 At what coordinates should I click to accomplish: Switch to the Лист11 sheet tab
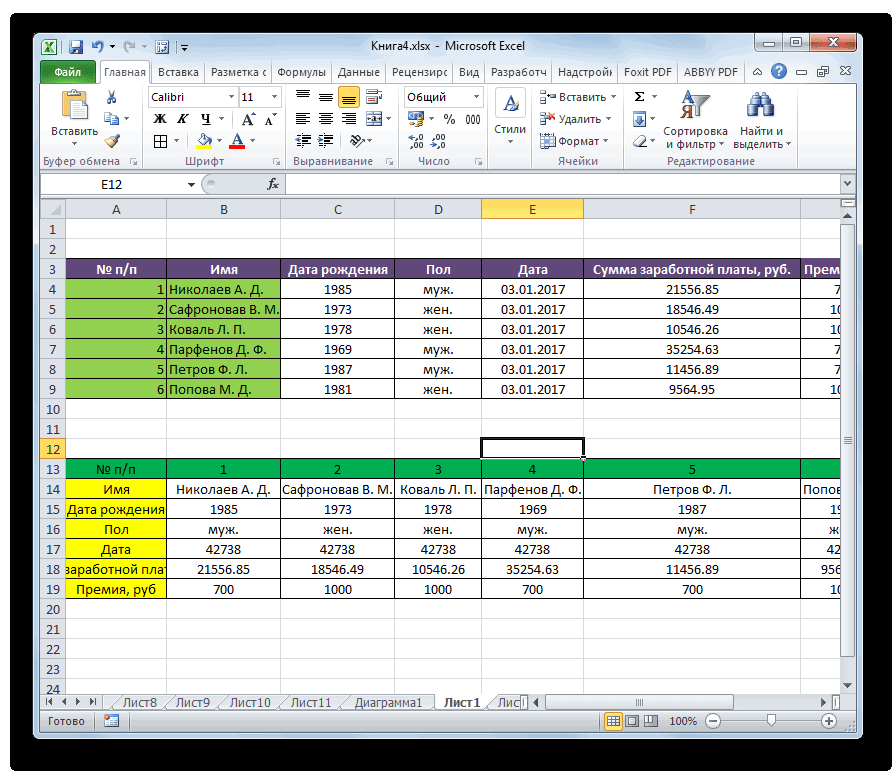[x=310, y=703]
